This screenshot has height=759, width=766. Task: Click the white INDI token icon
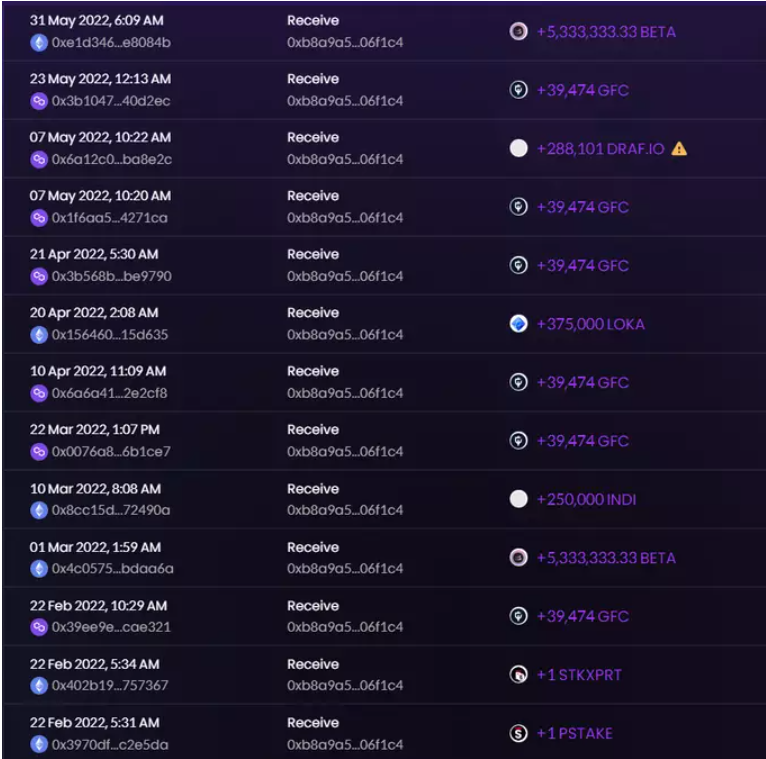(518, 499)
